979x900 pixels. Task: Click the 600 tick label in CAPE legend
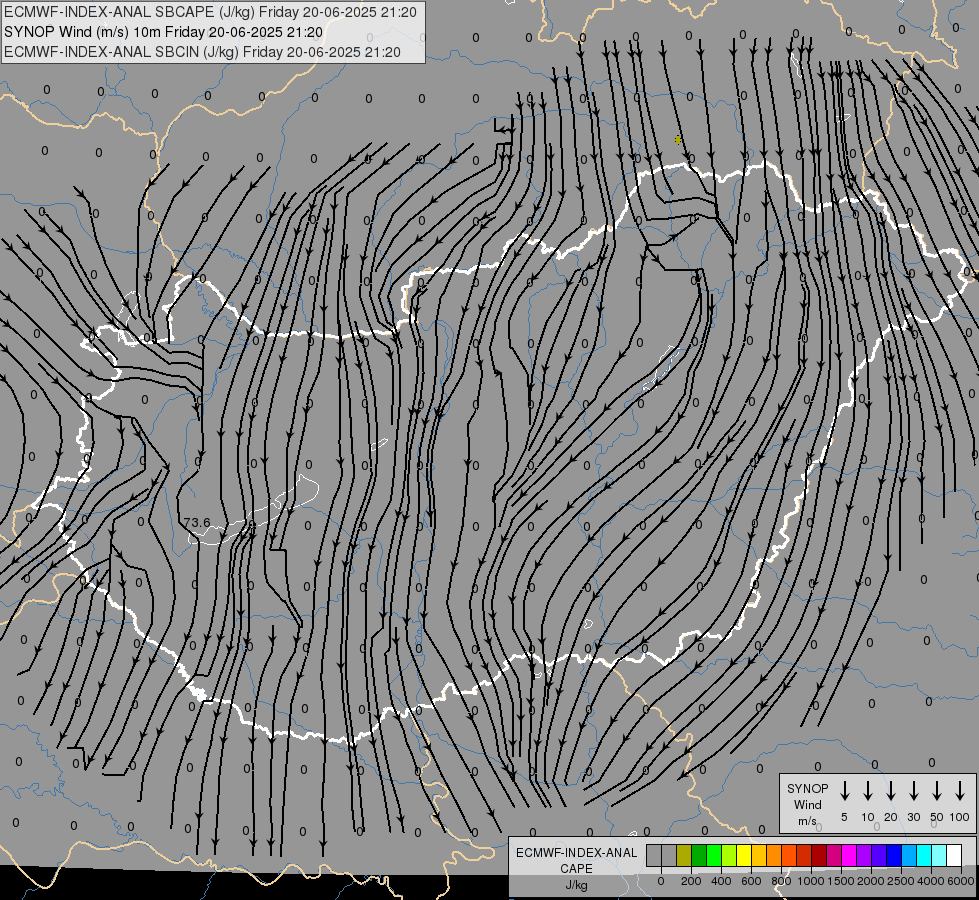coord(751,881)
